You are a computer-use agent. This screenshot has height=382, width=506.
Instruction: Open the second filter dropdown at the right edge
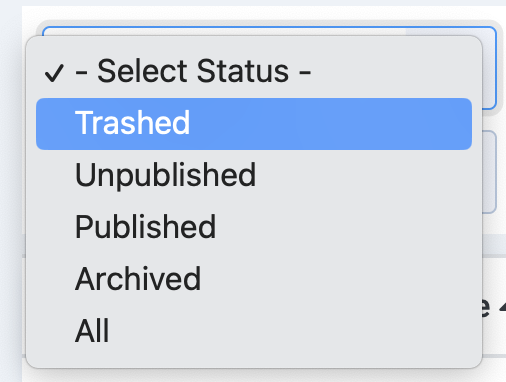[x=489, y=172]
